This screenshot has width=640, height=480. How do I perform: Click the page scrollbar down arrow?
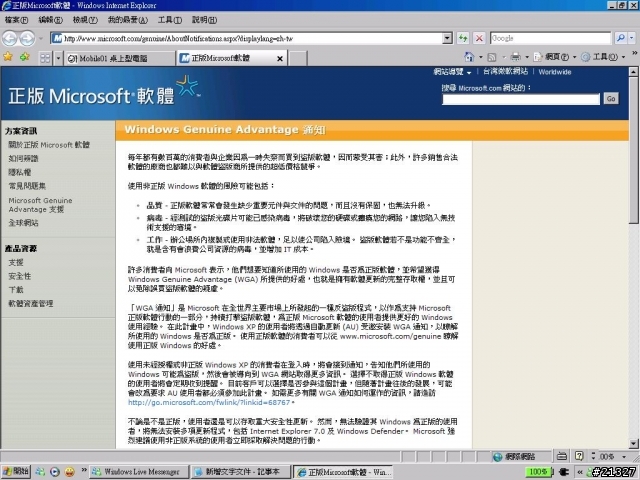pyautogui.click(x=633, y=444)
